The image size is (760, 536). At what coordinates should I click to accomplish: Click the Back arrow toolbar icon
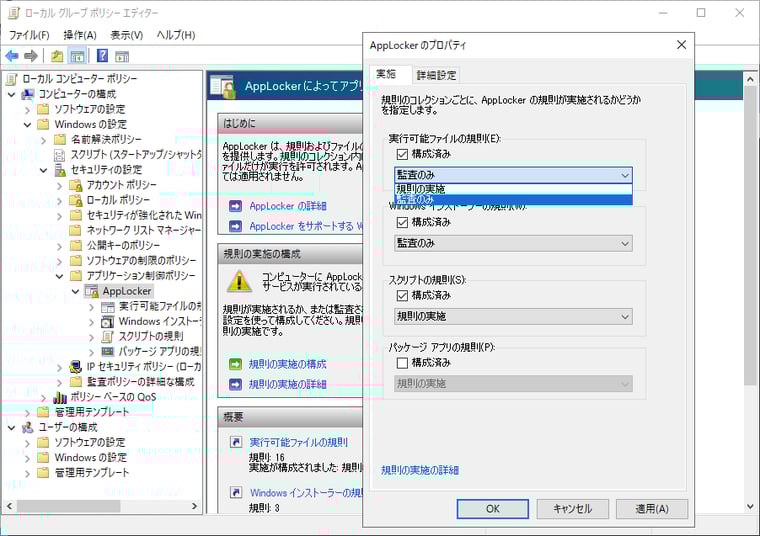tap(12, 56)
